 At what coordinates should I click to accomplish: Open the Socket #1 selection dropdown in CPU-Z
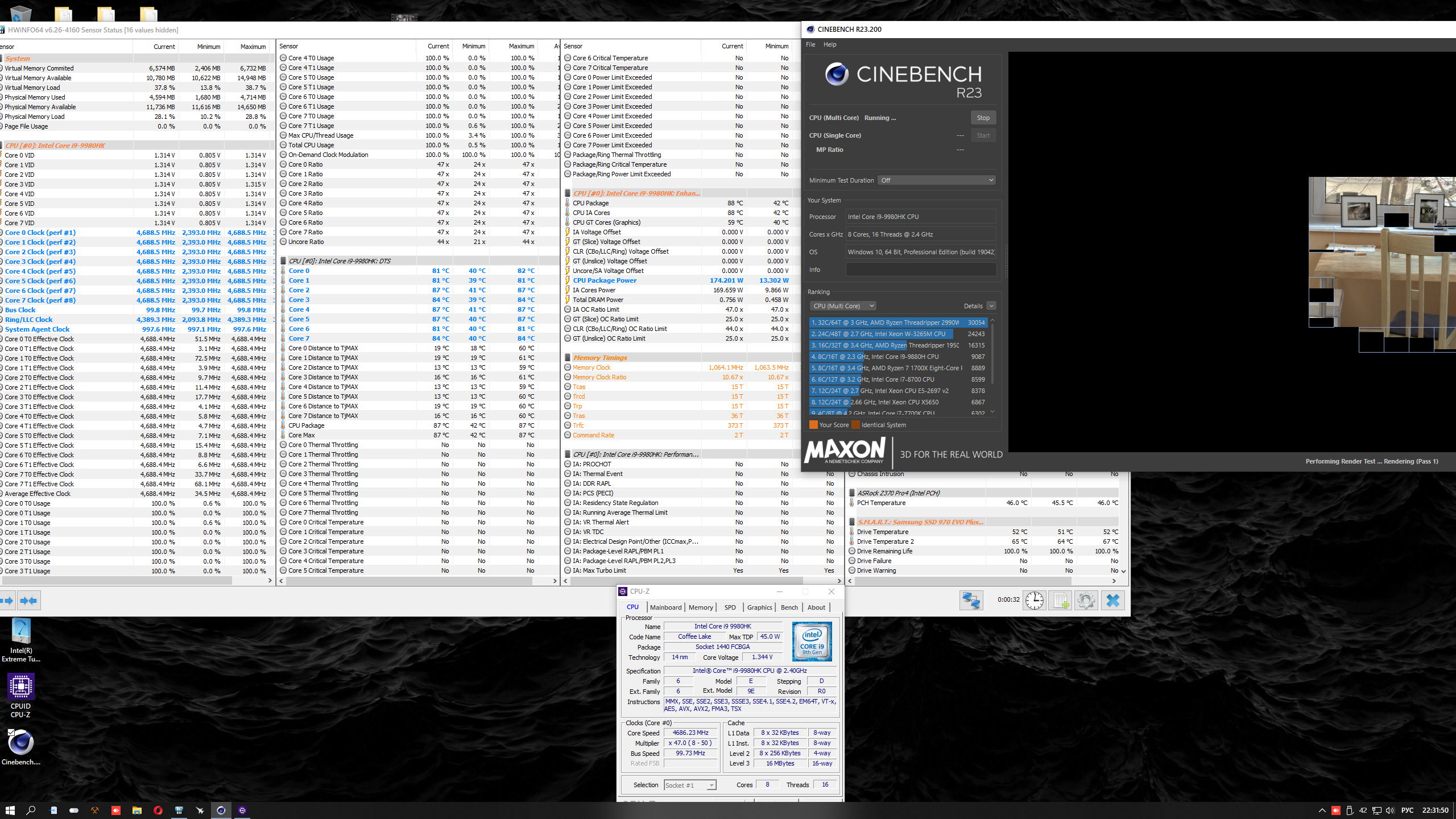coord(690,785)
